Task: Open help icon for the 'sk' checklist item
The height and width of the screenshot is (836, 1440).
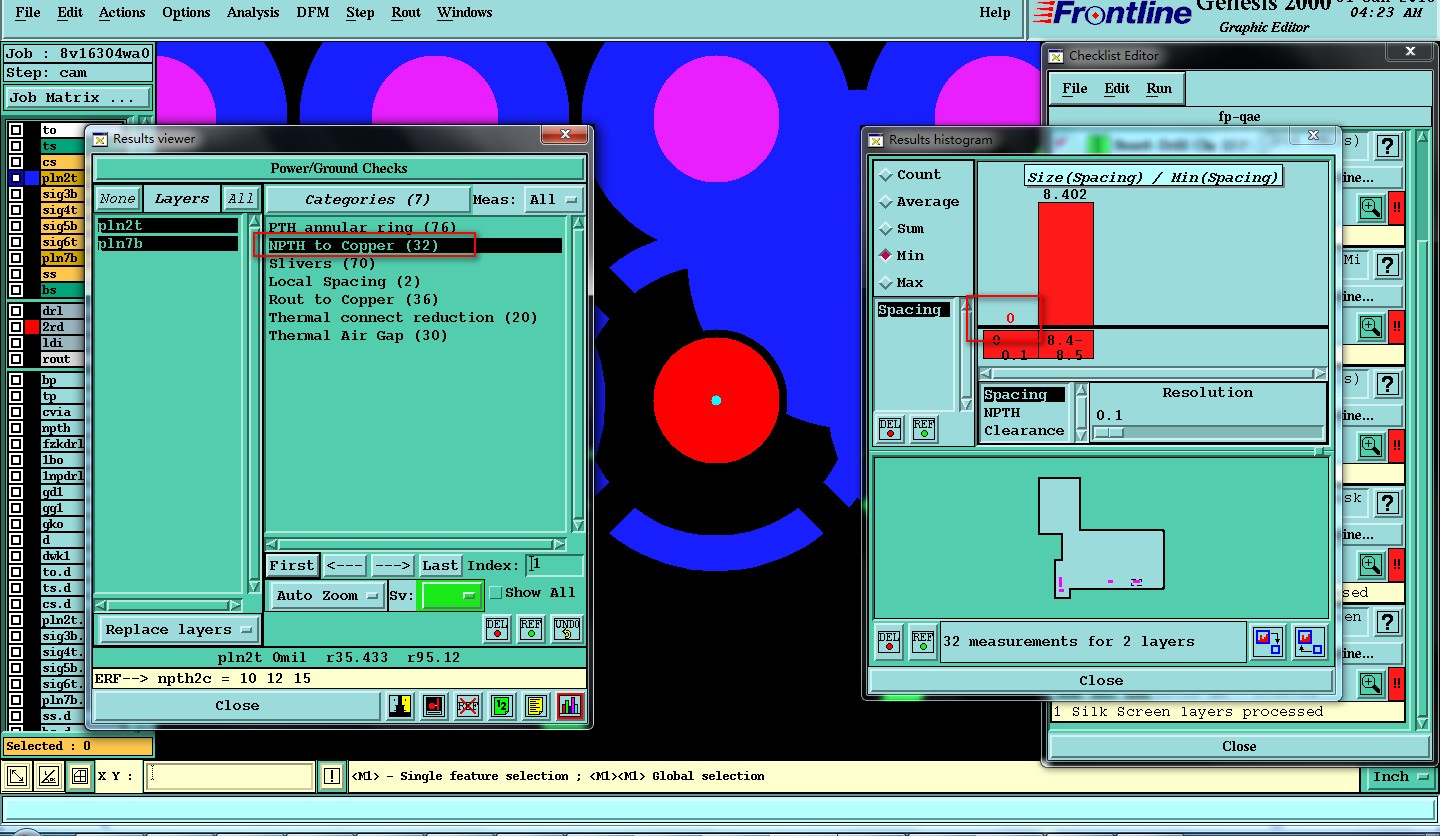Action: point(1387,502)
